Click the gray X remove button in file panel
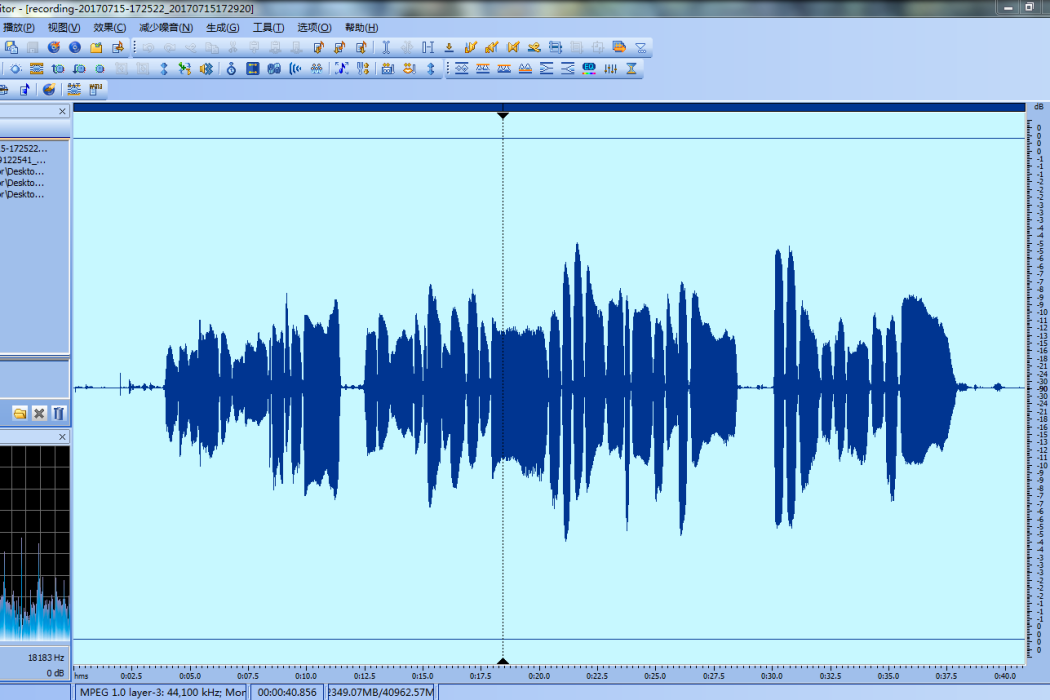1050x700 pixels. 39,413
